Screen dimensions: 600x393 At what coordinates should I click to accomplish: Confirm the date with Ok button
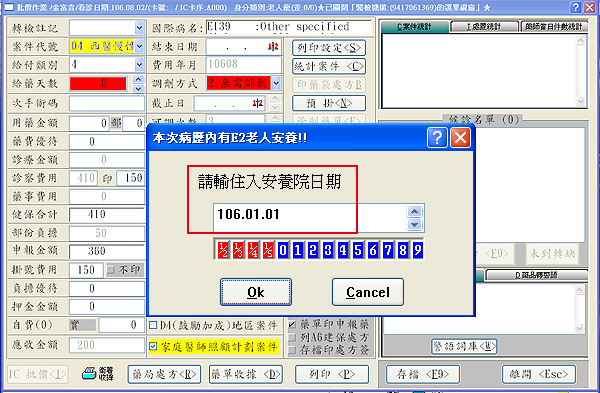[x=256, y=292]
